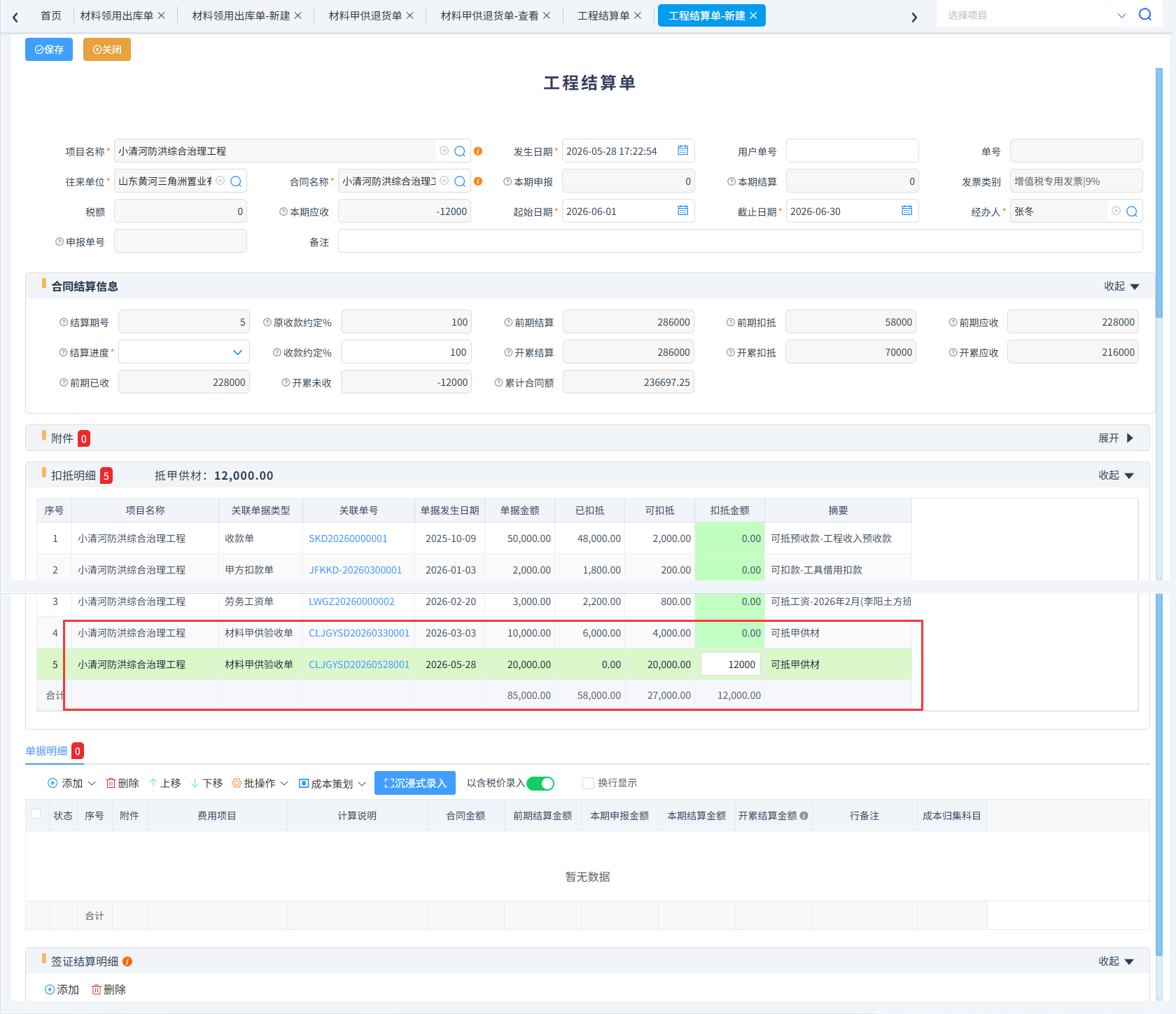This screenshot has height=1014, width=1176.
Task: Click the search icon in 项目名称 field
Action: point(460,151)
